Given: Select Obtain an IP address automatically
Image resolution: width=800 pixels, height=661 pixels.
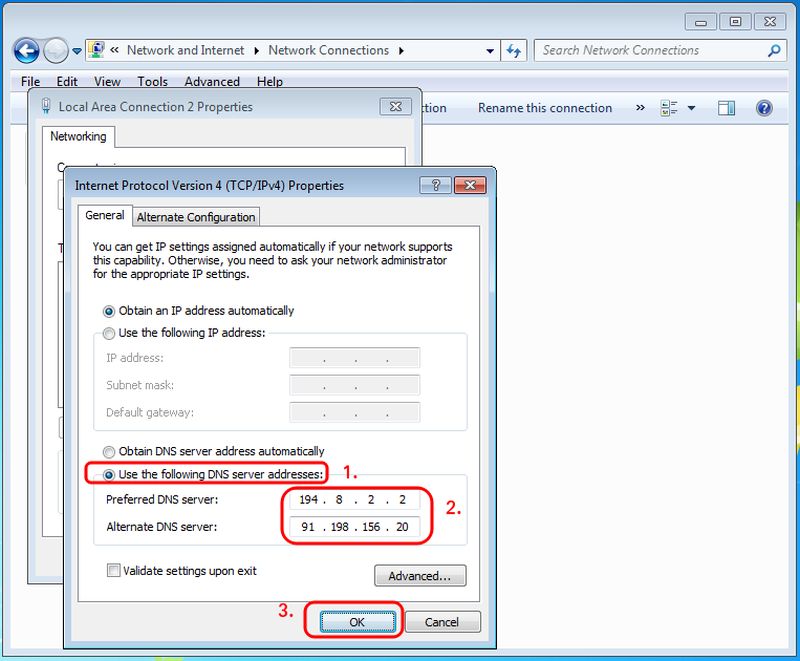Looking at the screenshot, I should pyautogui.click(x=110, y=311).
